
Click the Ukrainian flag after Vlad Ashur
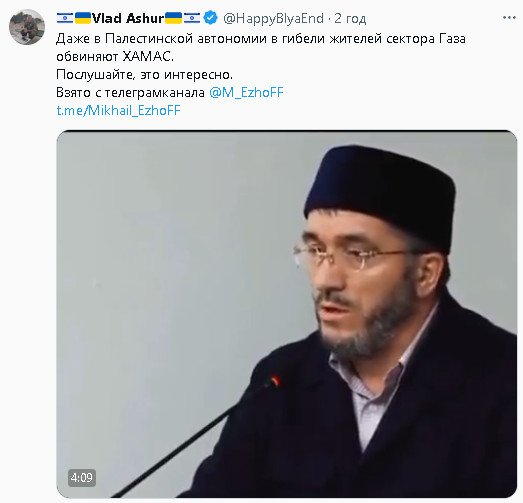coord(173,18)
